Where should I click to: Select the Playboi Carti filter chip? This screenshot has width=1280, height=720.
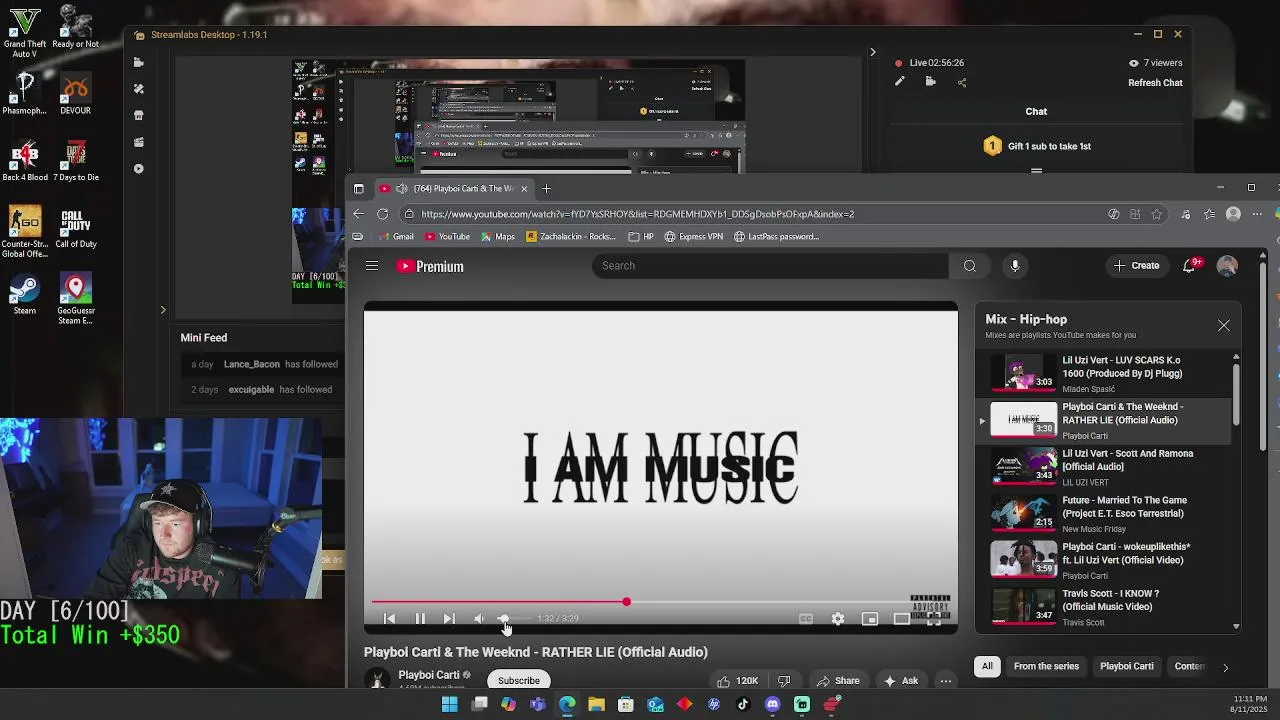tap(1127, 666)
